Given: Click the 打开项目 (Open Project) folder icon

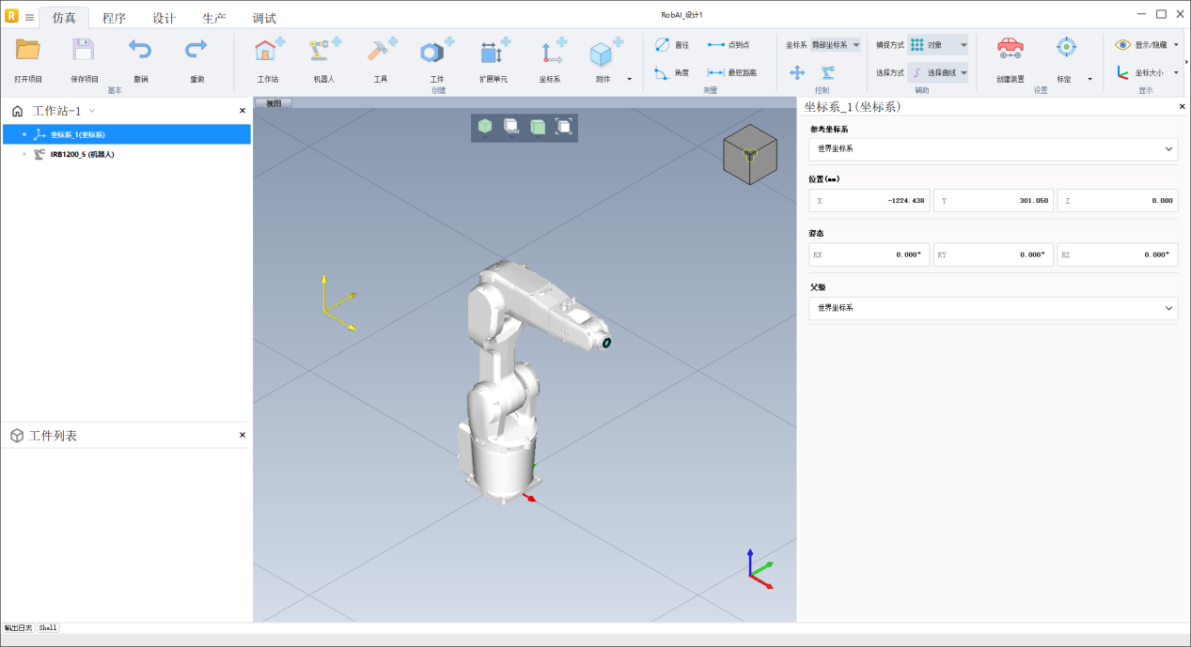Looking at the screenshot, I should point(28,50).
